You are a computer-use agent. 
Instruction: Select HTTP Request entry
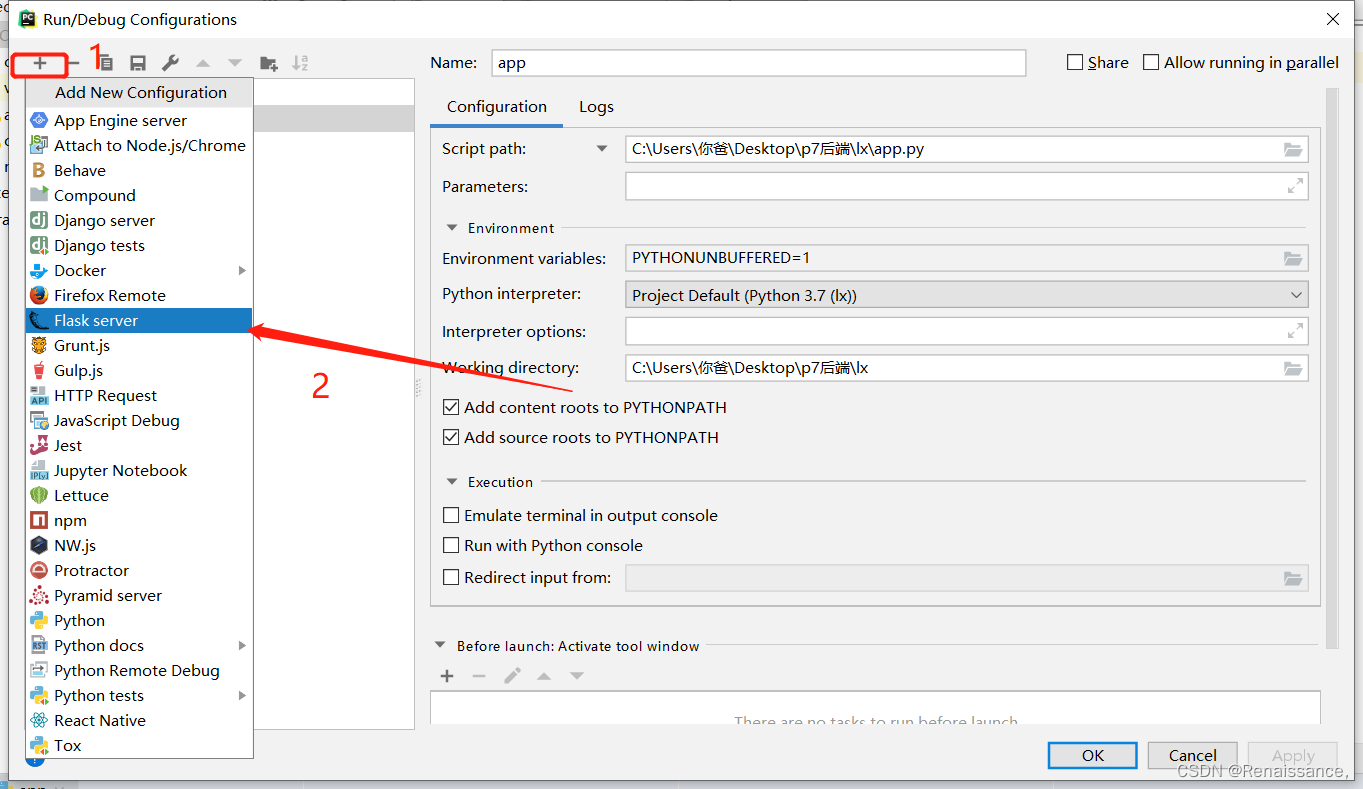(x=139, y=395)
